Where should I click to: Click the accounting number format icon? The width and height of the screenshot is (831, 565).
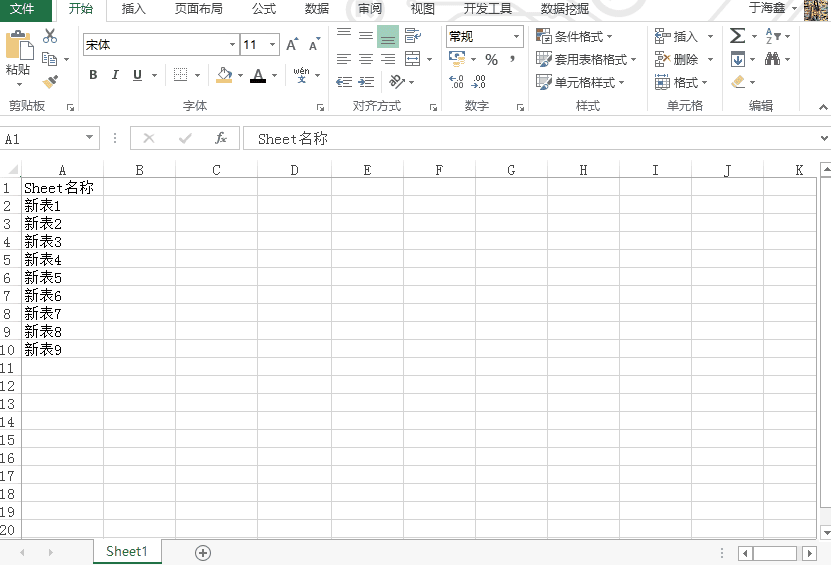point(457,58)
